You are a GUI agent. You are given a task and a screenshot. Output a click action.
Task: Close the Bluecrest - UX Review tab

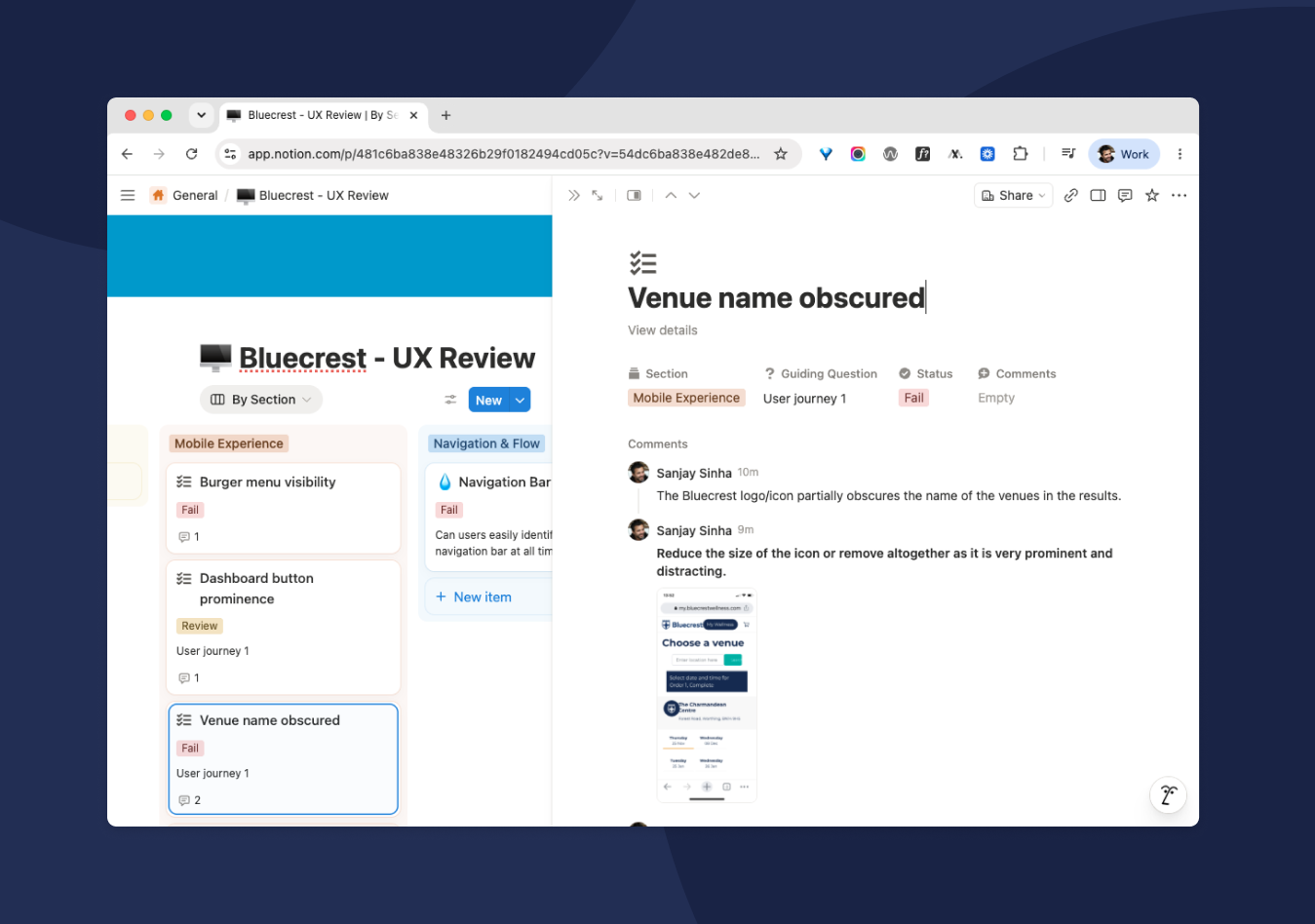[413, 115]
